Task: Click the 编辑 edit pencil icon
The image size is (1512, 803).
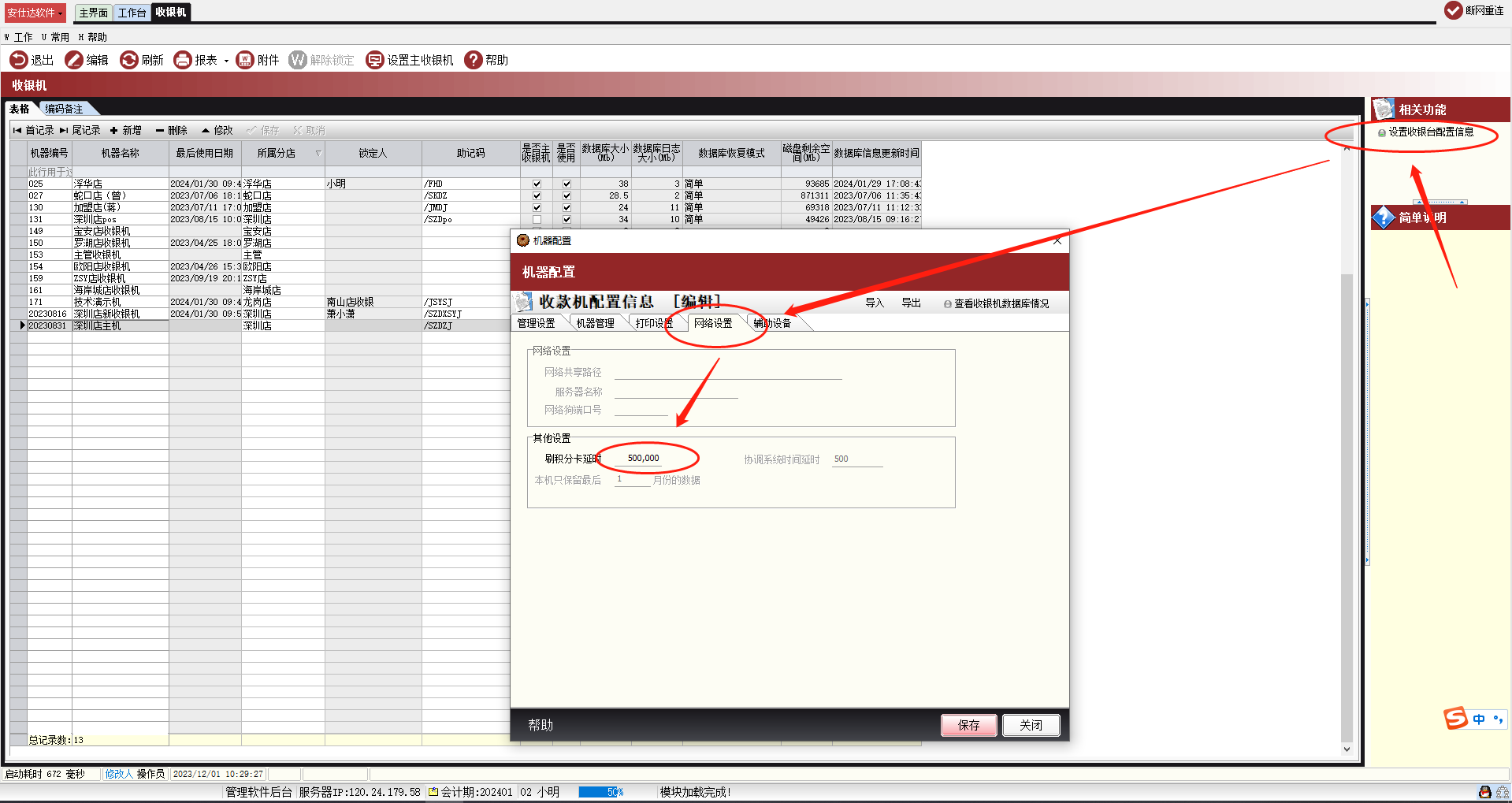Action: pos(74,60)
